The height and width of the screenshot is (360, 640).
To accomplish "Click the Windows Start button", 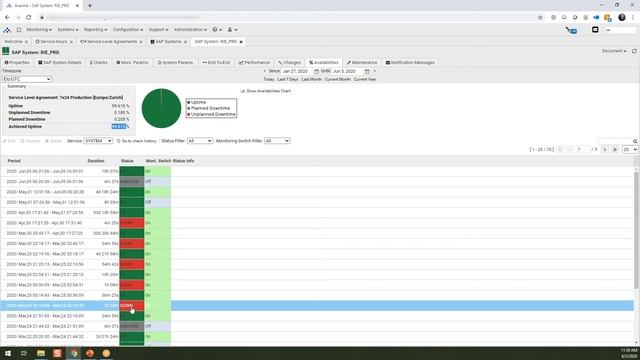I will (8, 353).
